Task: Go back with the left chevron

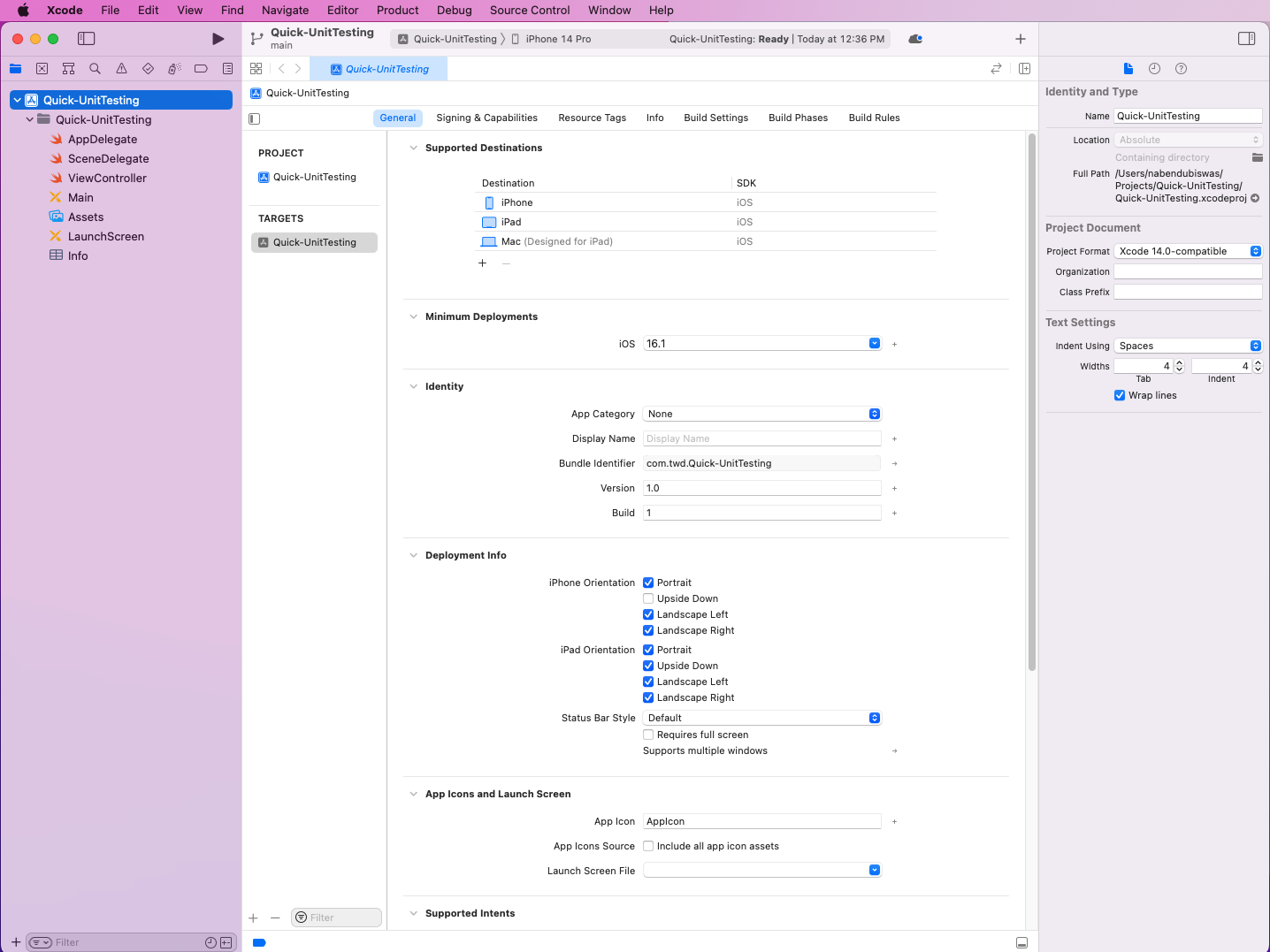Action: (x=281, y=68)
